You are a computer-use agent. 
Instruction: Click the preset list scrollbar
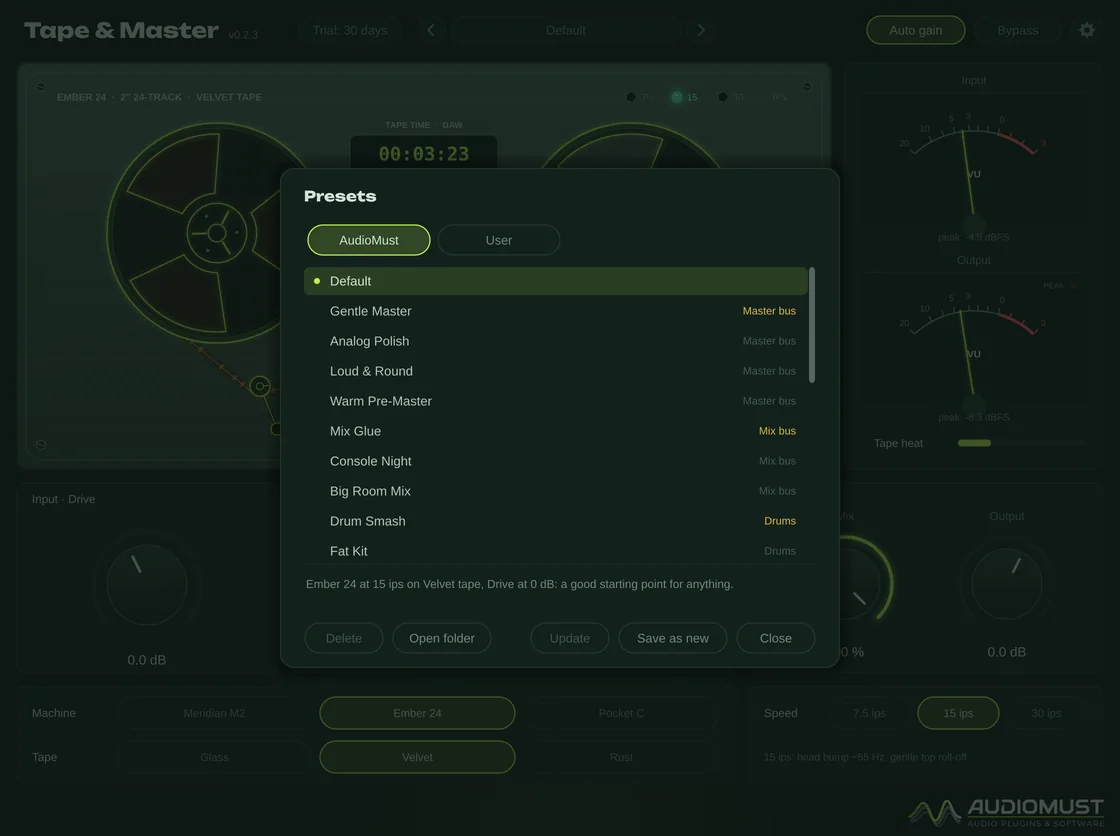811,325
